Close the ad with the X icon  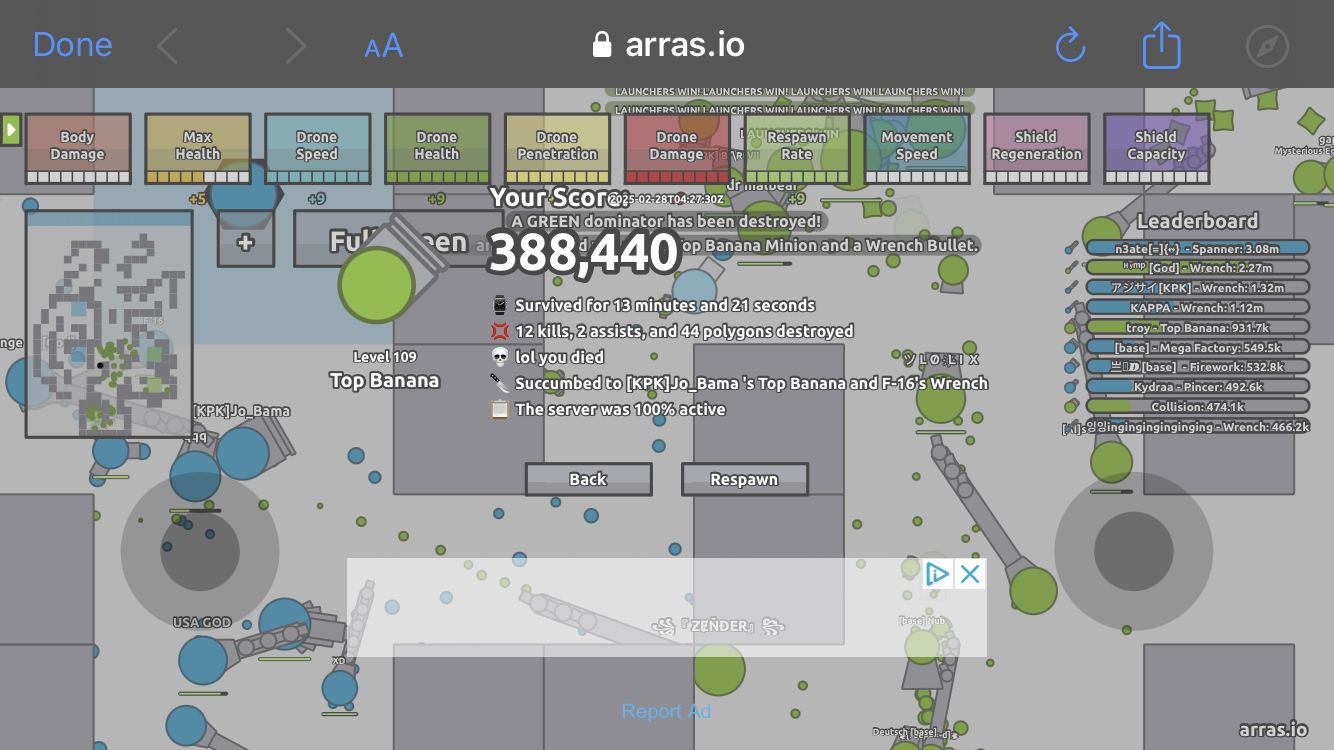[x=969, y=574]
